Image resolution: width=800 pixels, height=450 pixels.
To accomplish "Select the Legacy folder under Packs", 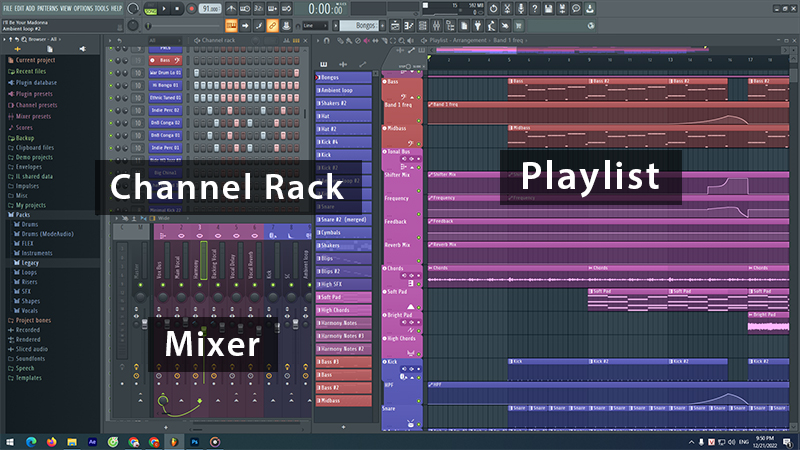I will pos(30,263).
